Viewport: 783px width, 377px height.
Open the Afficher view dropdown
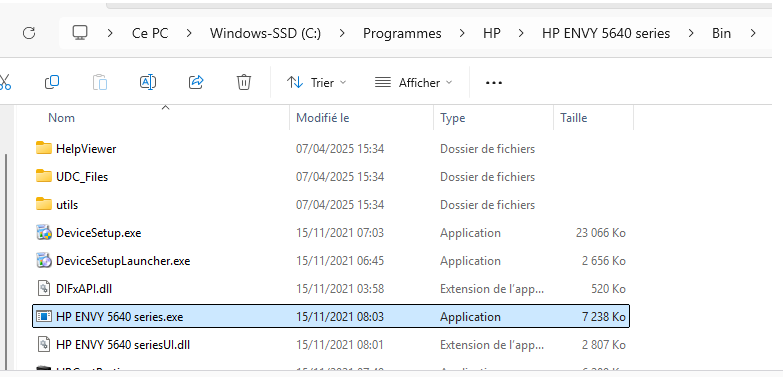click(413, 82)
